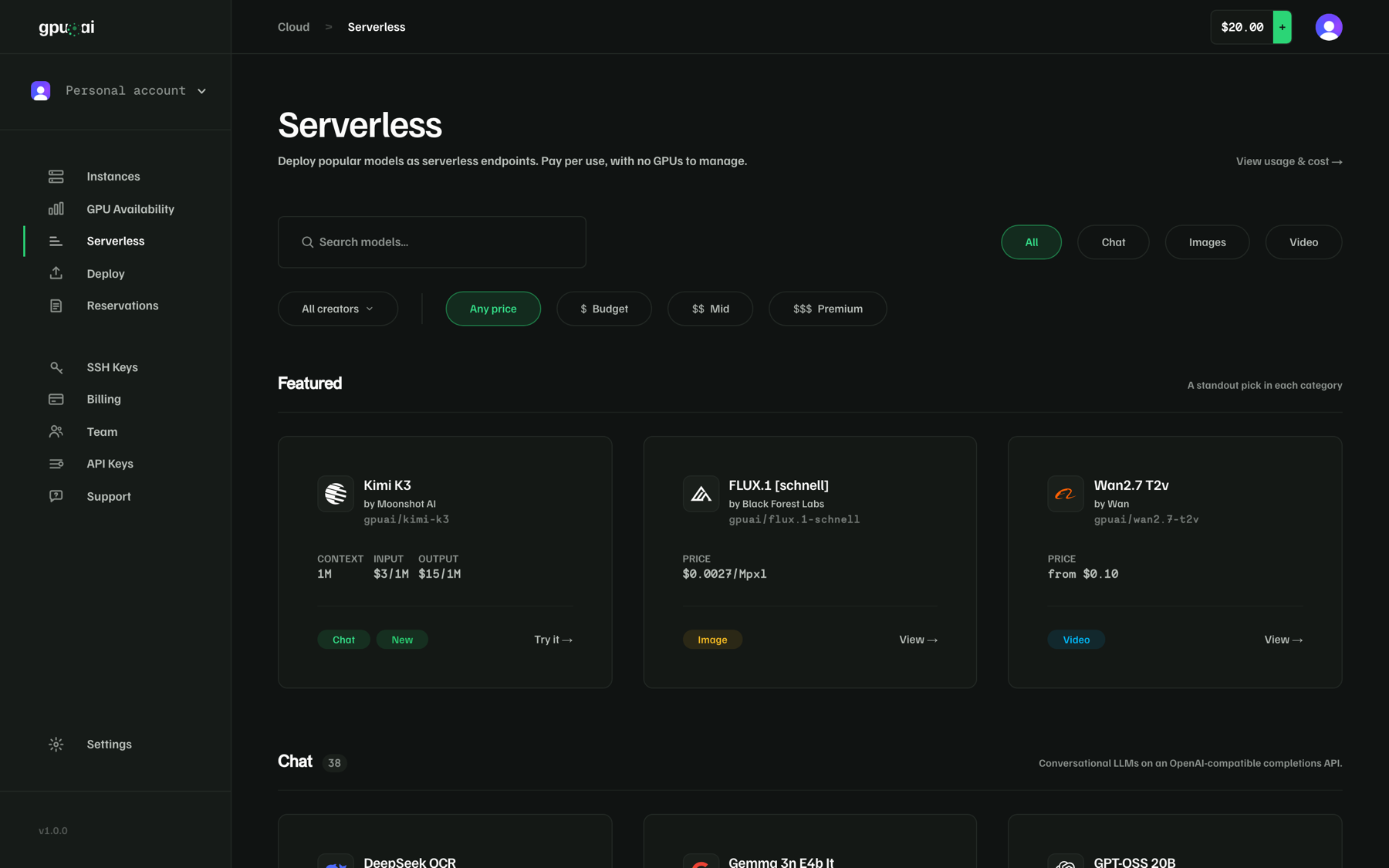Click the Wan2.7 T2v title

(x=1131, y=485)
